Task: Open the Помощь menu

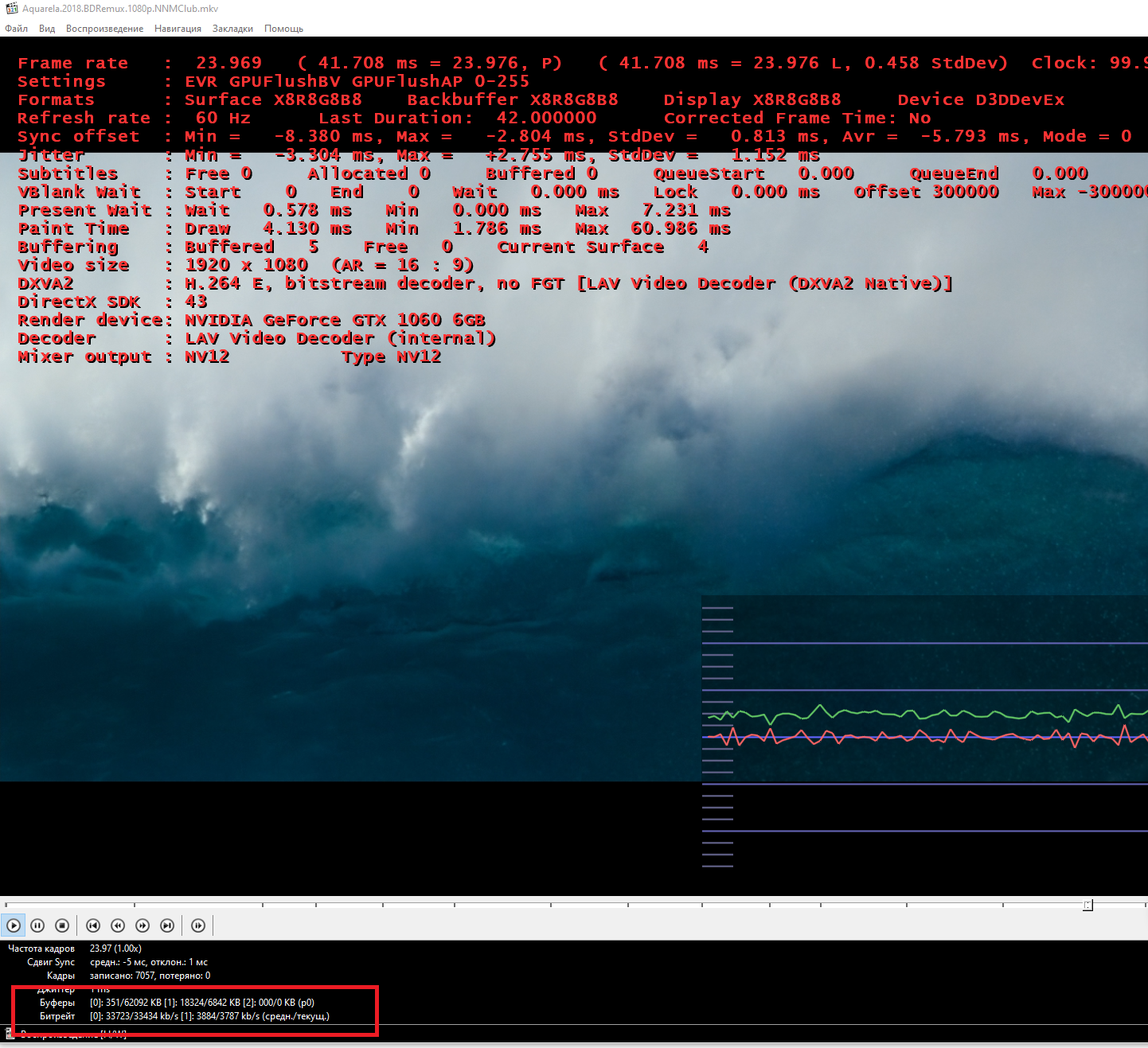Action: [283, 29]
